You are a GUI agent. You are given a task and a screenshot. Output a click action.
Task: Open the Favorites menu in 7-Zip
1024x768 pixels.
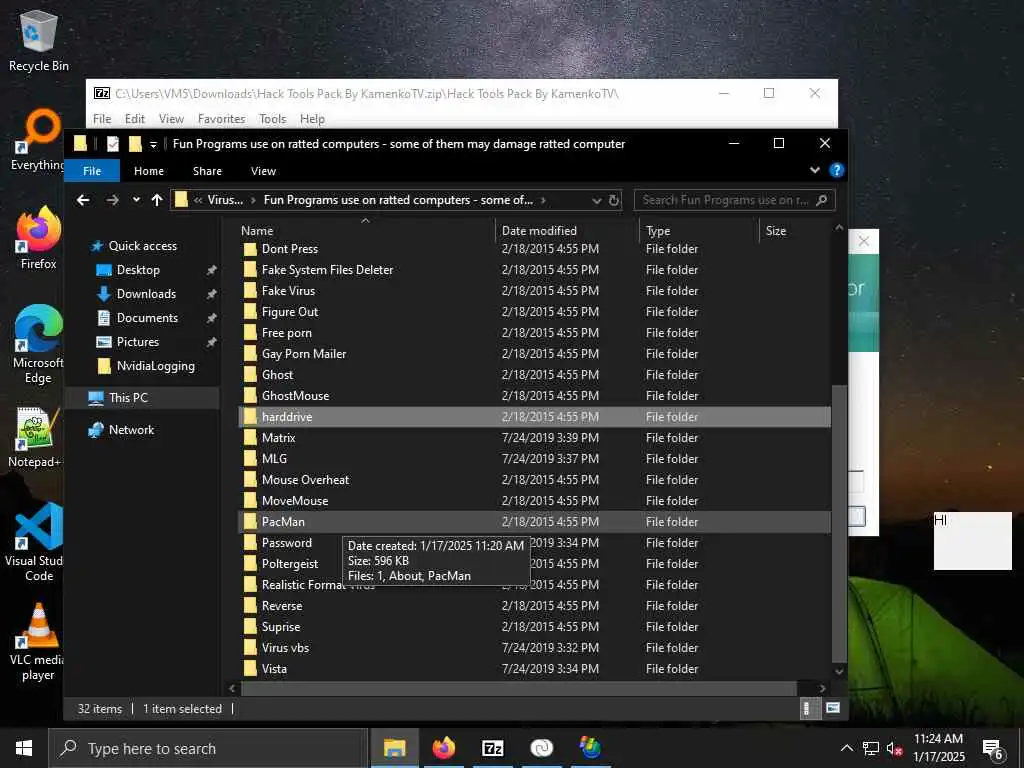point(221,119)
